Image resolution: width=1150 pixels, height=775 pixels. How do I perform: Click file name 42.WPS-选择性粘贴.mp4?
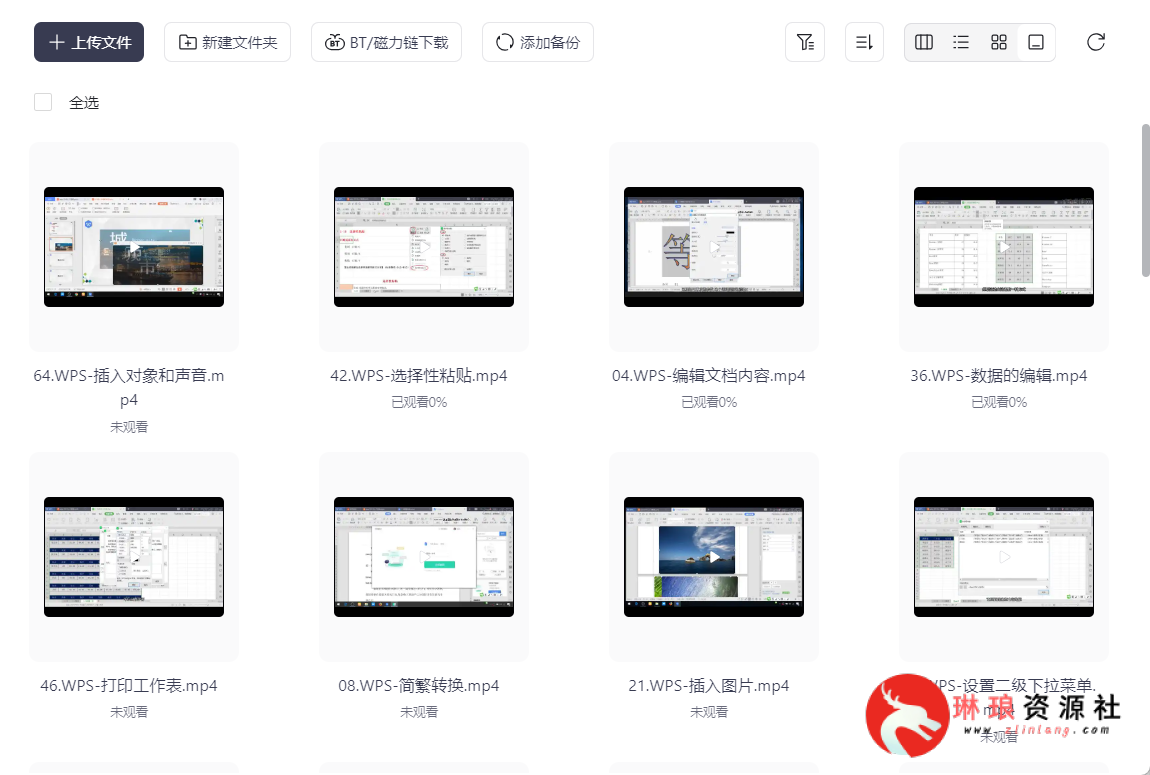tap(419, 375)
